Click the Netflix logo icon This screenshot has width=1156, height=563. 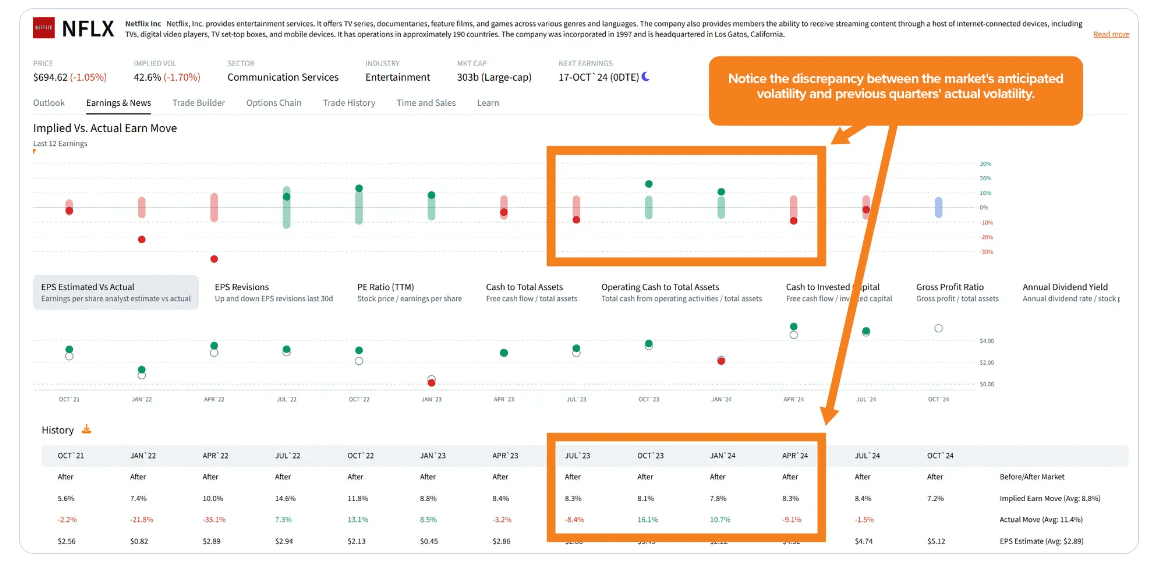(x=44, y=28)
